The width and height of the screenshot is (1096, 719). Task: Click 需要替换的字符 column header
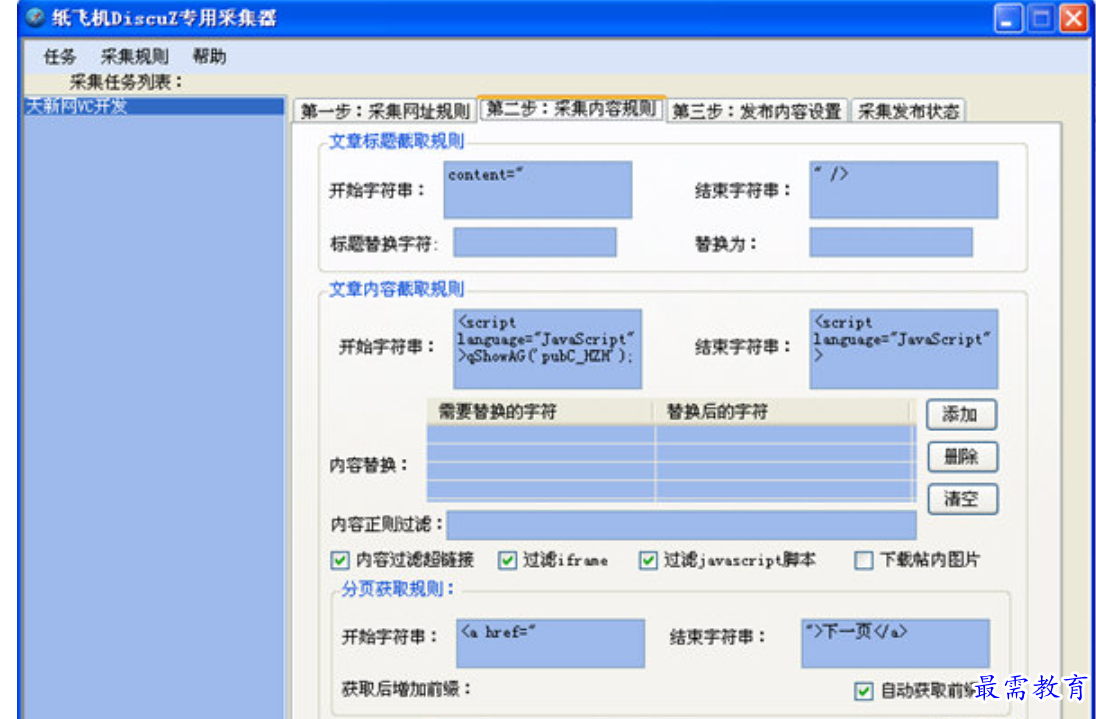540,412
